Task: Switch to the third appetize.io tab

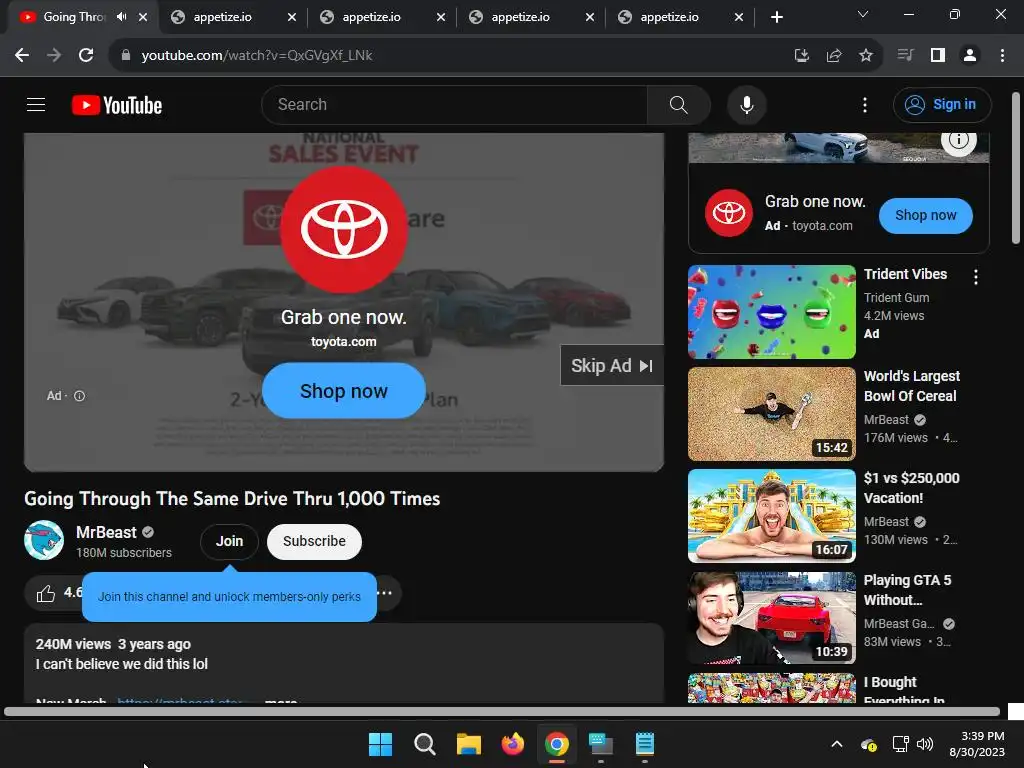Action: point(520,17)
